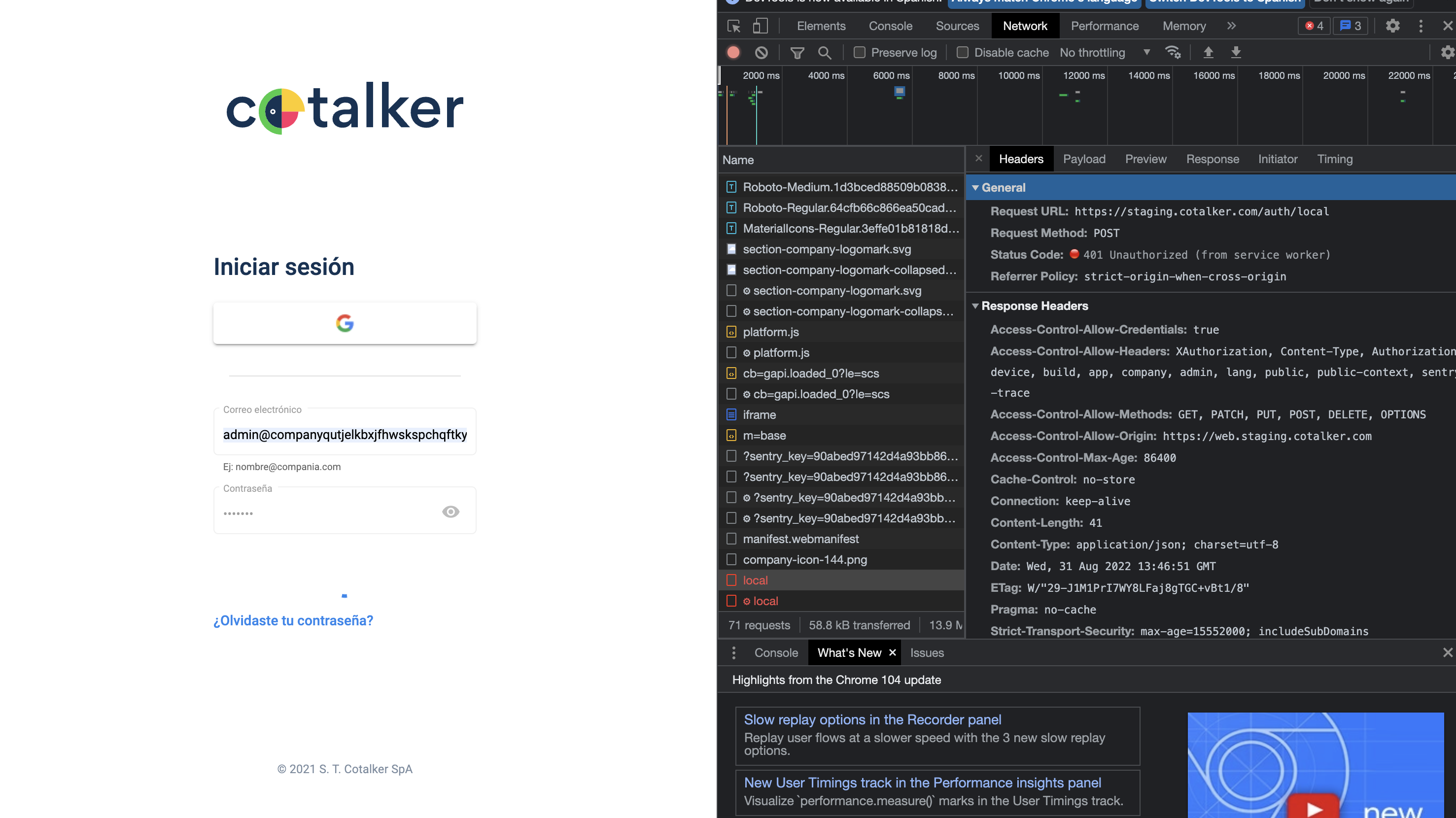The image size is (1456, 818).
Task: Click the export HAR download icon
Action: coord(1236,53)
